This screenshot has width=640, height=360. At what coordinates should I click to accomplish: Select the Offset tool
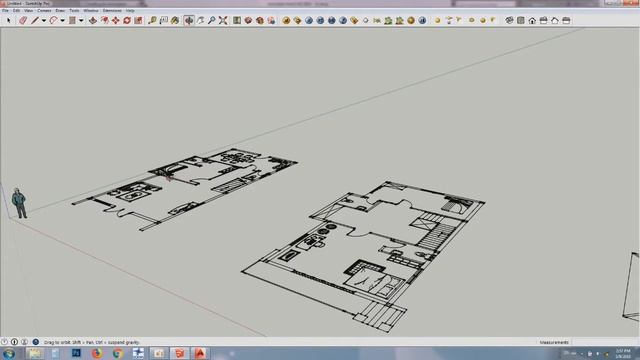click(104, 20)
